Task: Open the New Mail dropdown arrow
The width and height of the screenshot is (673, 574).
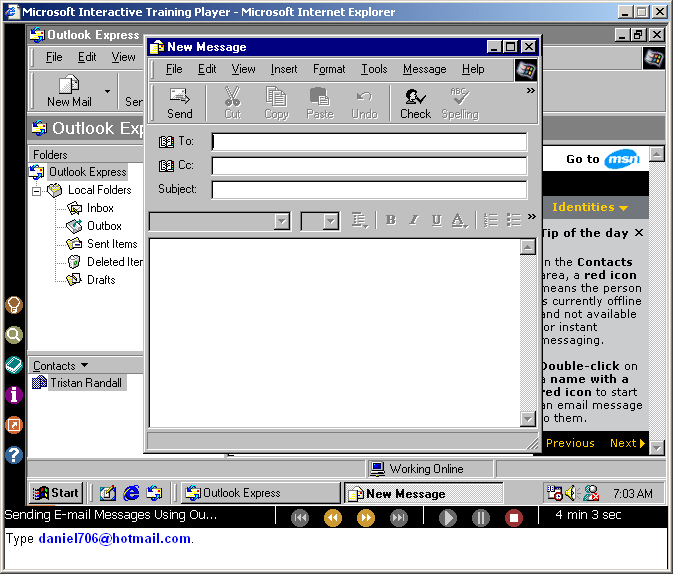Action: 107,91
